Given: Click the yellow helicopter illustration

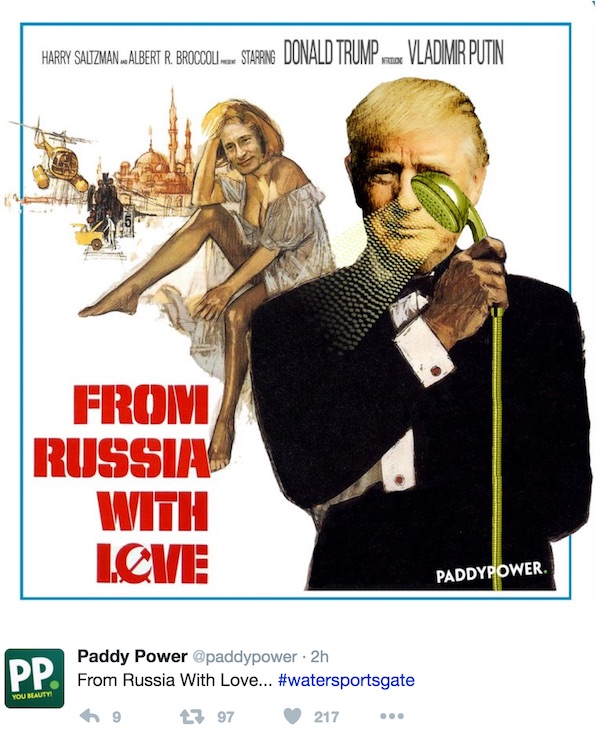Looking at the screenshot, I should pos(54,158).
